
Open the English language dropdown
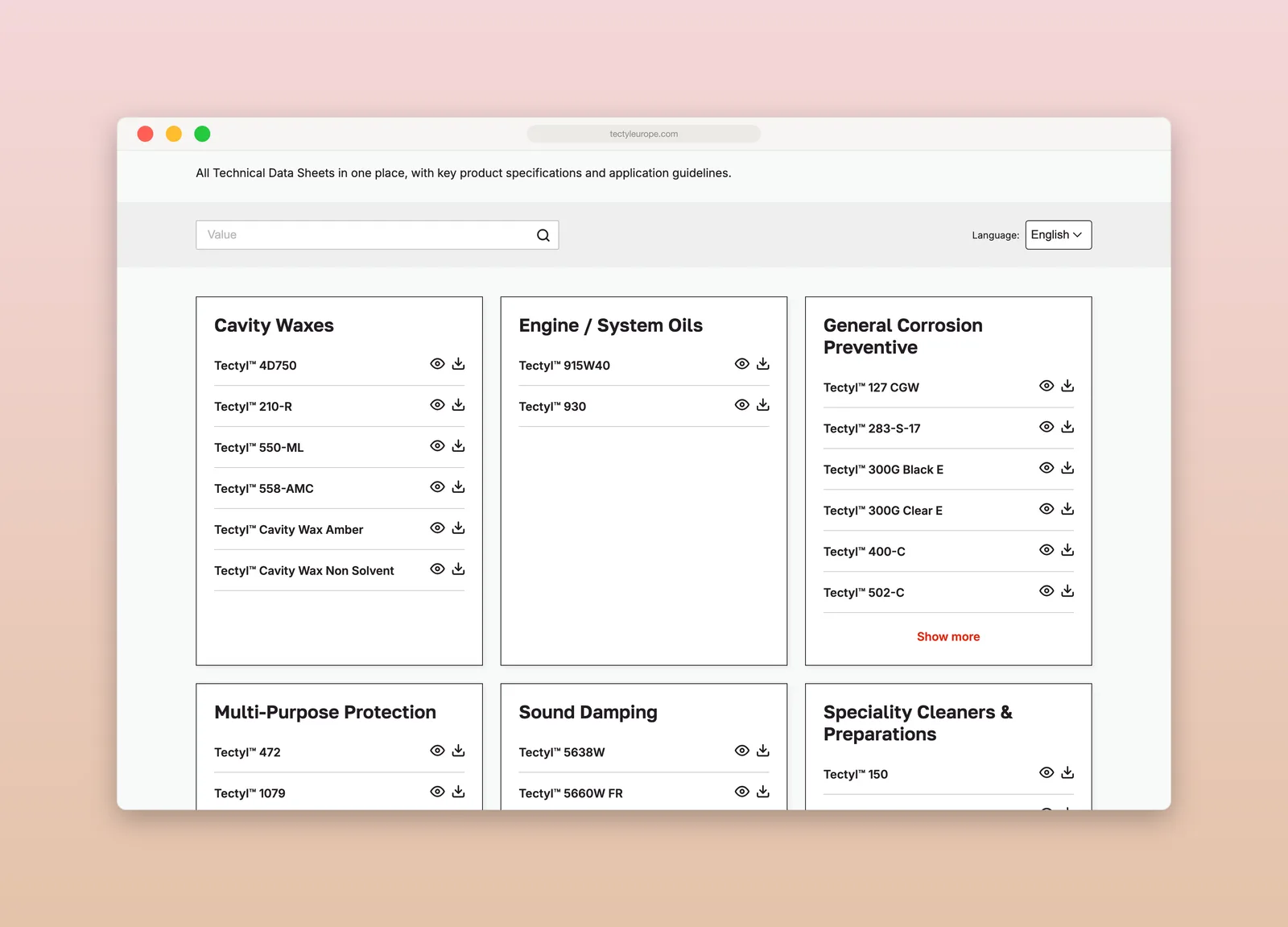pos(1059,235)
